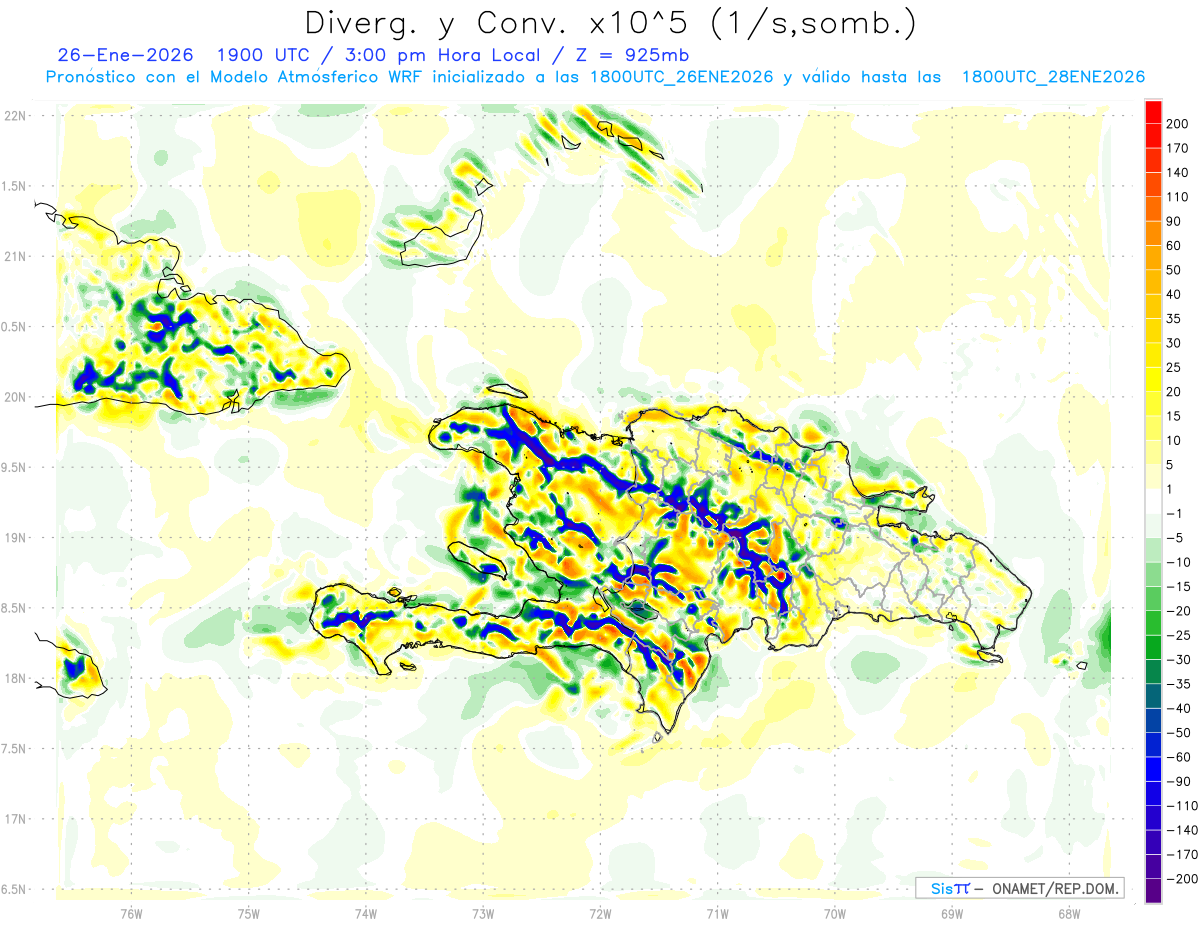Pick the blue swatch between -60 and -90
1200x927 pixels.
(x=1153, y=769)
